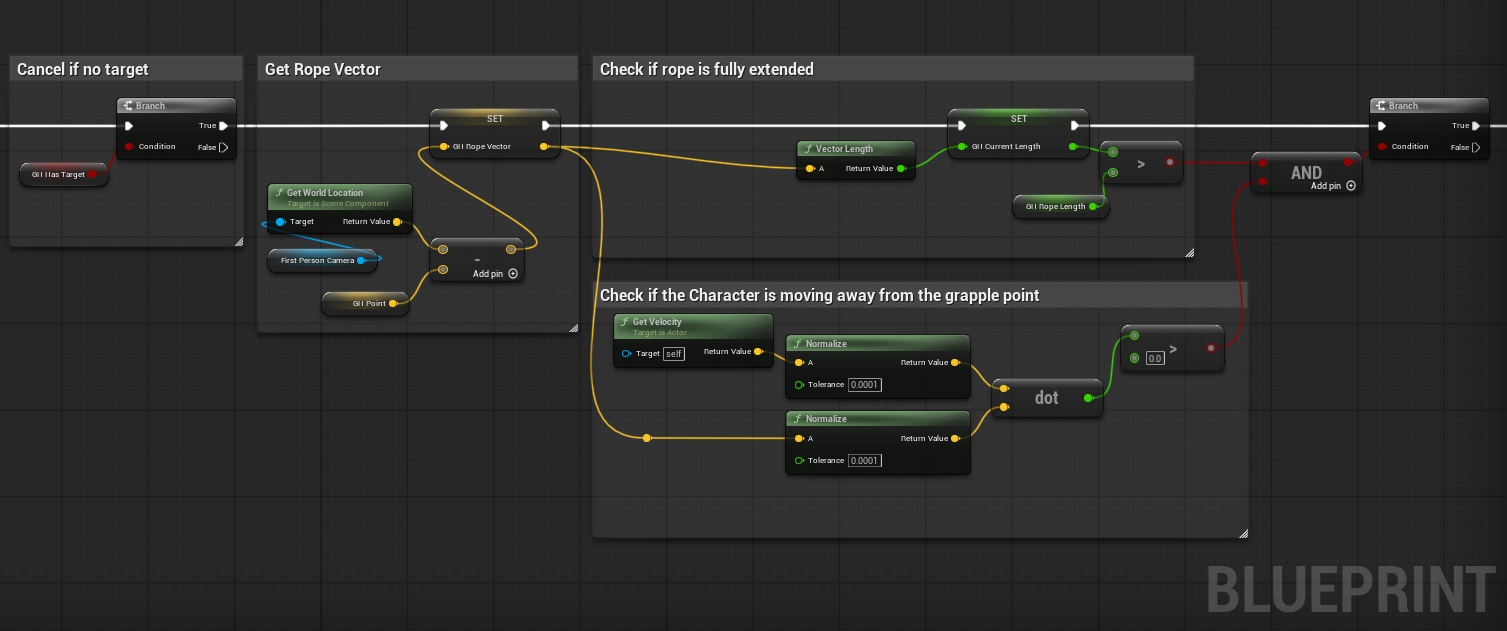This screenshot has width=1507, height=631.
Task: Click the Condition pin on the leftmost Branch node
Action: (129, 147)
